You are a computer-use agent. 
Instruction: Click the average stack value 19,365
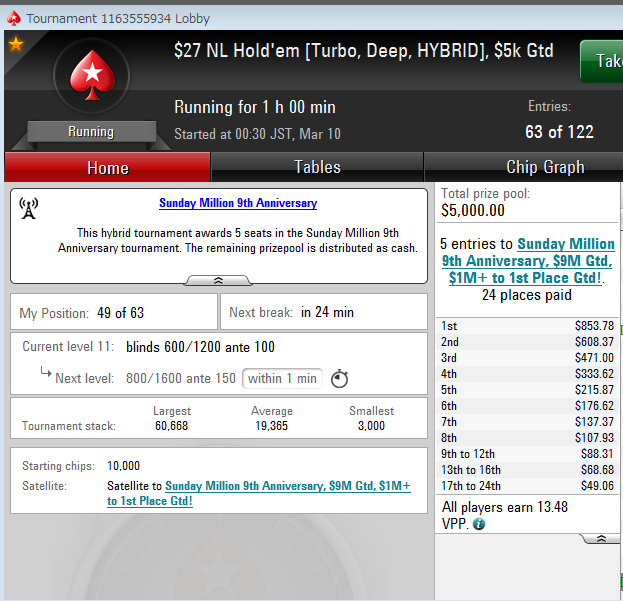271,426
